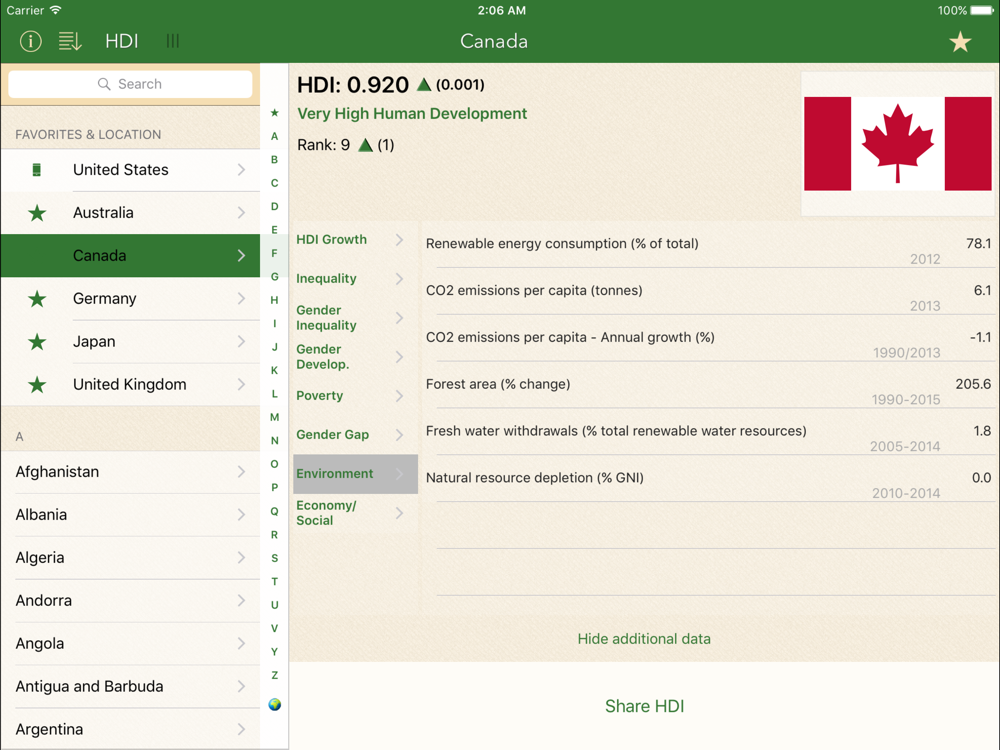Tap the Wi-Fi status icon
Image resolution: width=1000 pixels, height=750 pixels.
point(55,10)
